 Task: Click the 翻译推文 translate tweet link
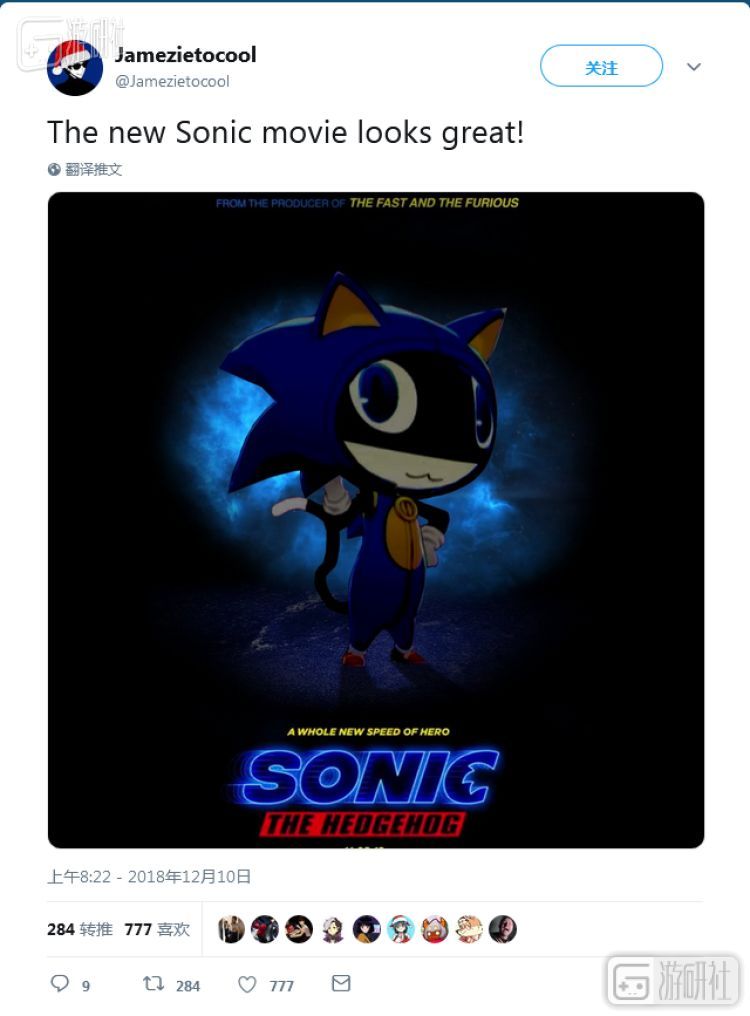click(94, 170)
